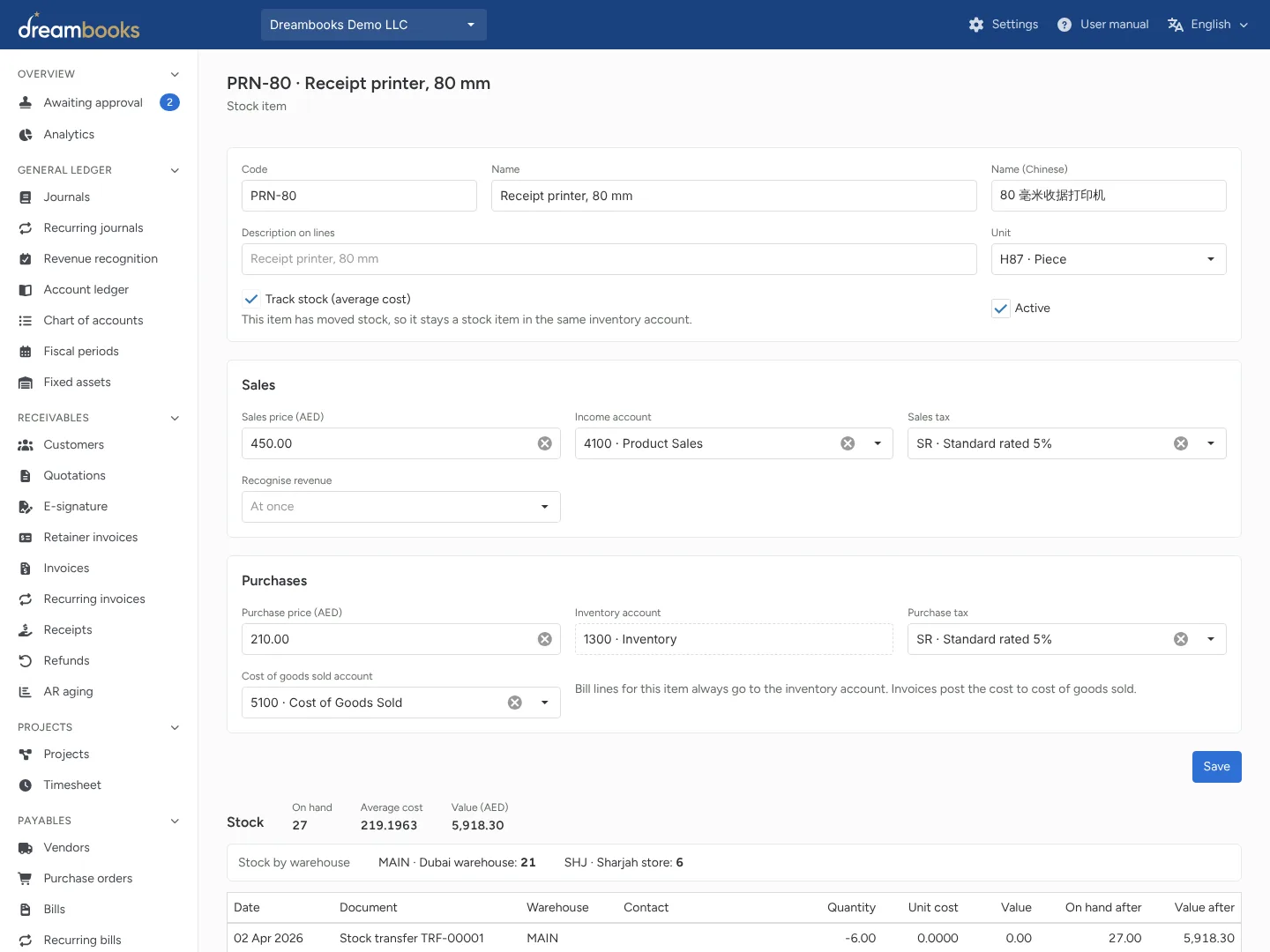Screen dimensions: 1270x952
Task: Click the Purchase orders cart icon
Action: pyautogui.click(x=26, y=879)
